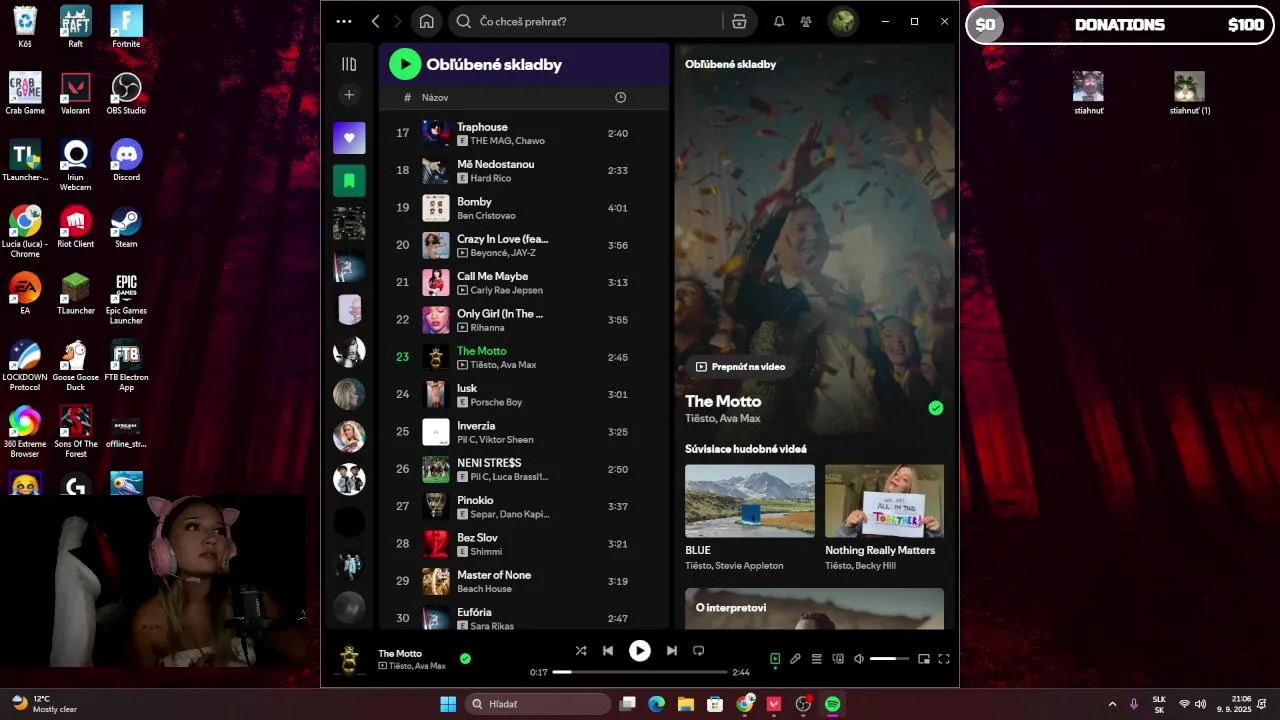The height and width of the screenshot is (720, 1280).
Task: Show hidden tray icons chevron
Action: (1112, 704)
